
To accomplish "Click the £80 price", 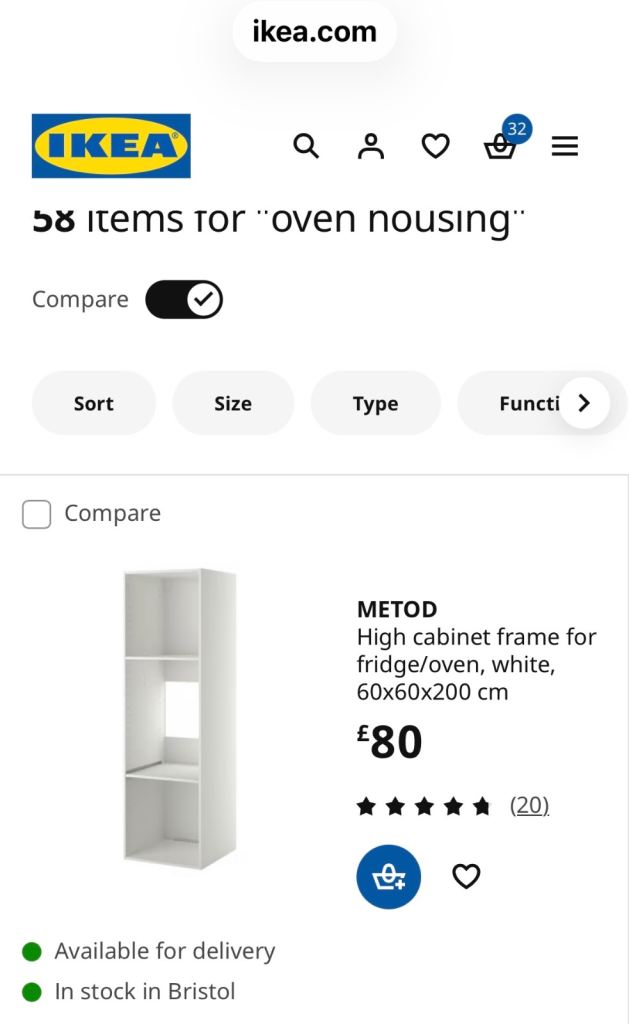I will pyautogui.click(x=390, y=743).
